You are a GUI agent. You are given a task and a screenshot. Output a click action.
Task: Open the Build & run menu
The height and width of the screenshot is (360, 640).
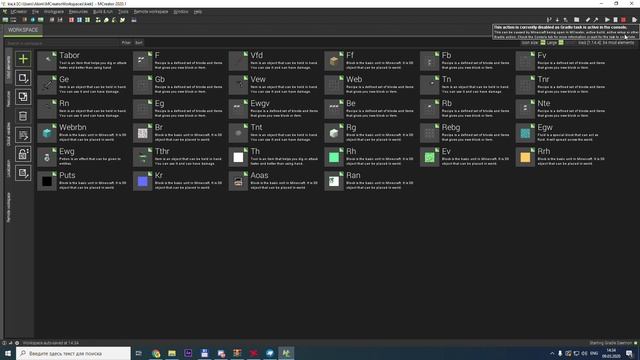(103, 11)
